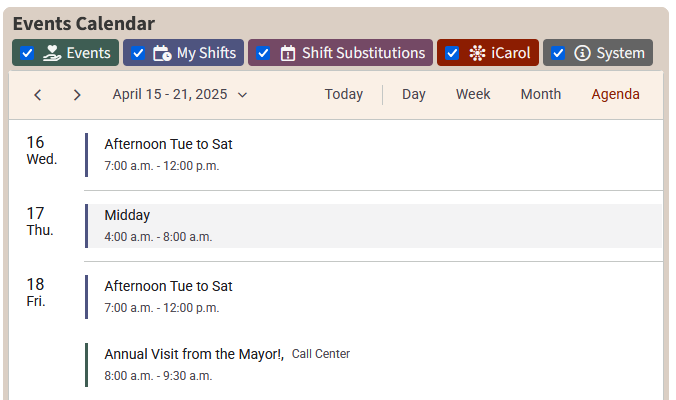Switch to Week view
Viewport: 676px width, 400px height.
tap(473, 95)
